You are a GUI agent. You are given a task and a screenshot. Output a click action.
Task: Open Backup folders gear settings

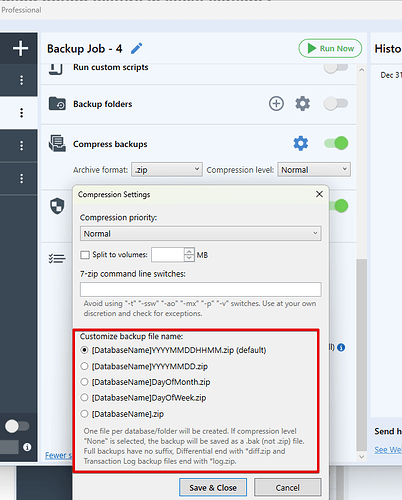coord(302,104)
